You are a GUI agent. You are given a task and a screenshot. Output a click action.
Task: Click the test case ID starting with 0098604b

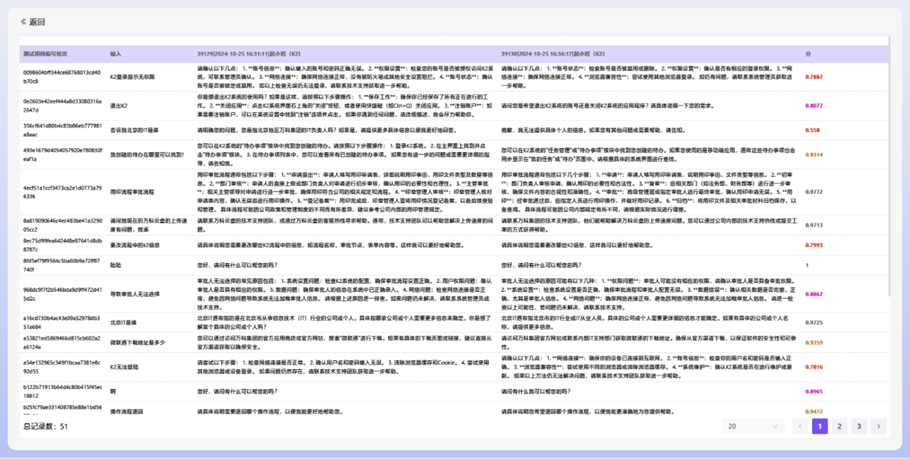pos(62,77)
